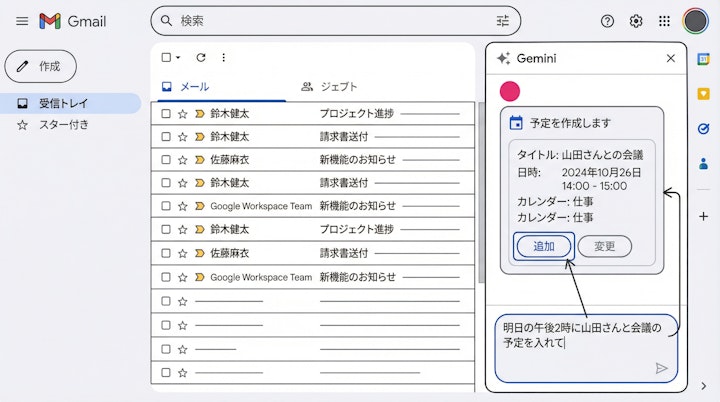This screenshot has height=402, width=720.
Task: Star the first Google Workspace Team email
Action: pos(182,206)
